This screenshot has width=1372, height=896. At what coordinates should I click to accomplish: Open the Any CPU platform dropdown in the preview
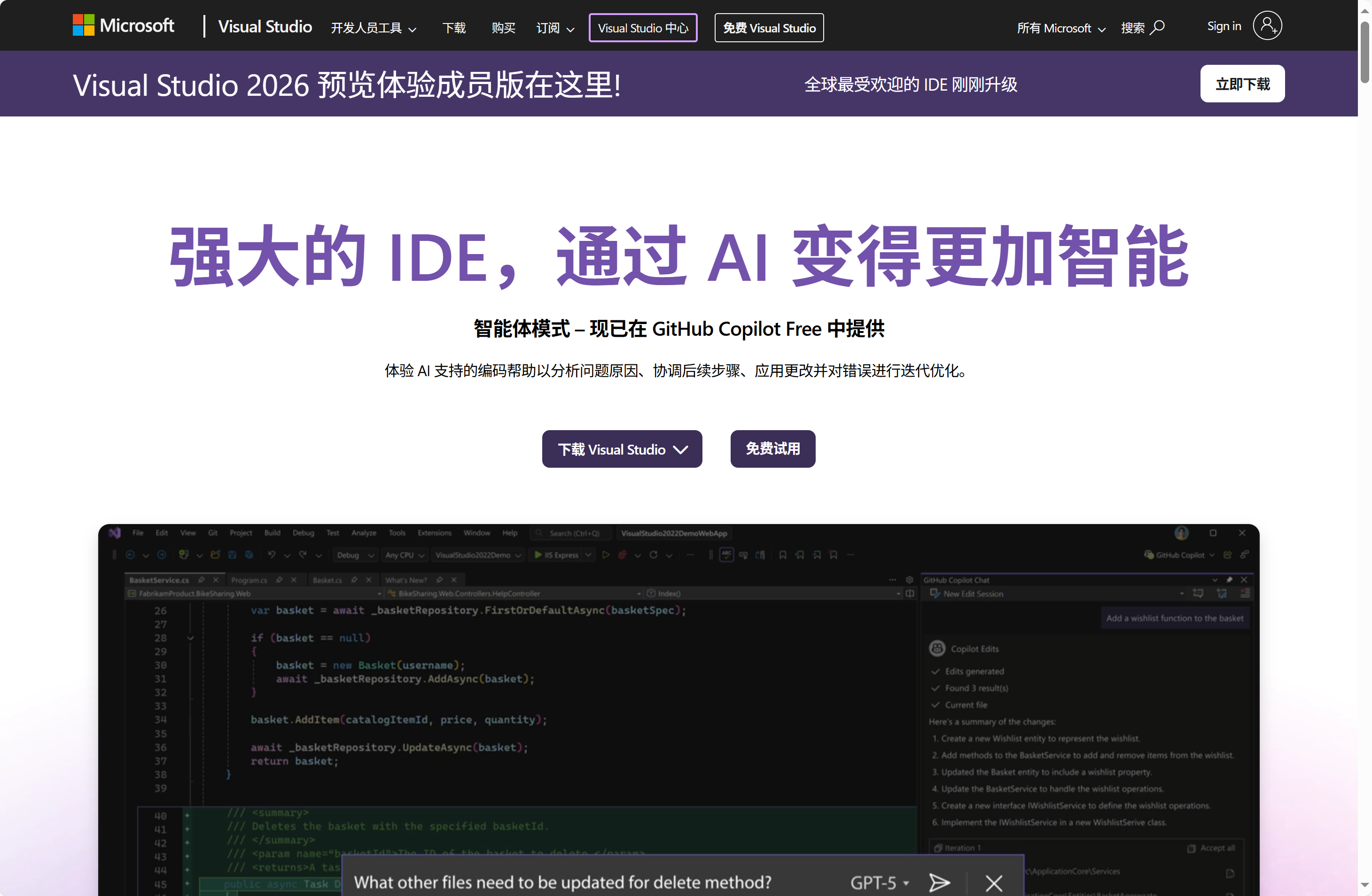click(405, 555)
